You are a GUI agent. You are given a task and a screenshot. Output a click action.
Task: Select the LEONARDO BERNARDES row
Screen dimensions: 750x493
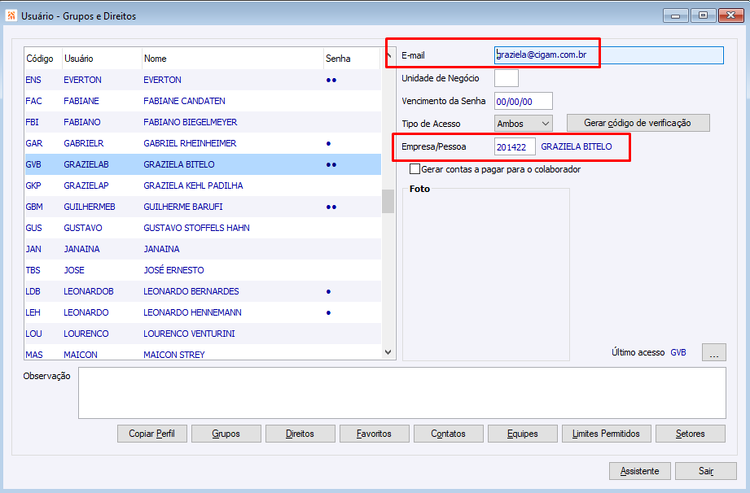click(x=203, y=291)
